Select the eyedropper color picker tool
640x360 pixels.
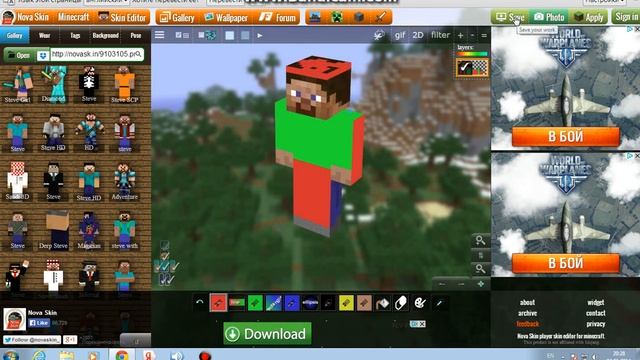click(439, 303)
